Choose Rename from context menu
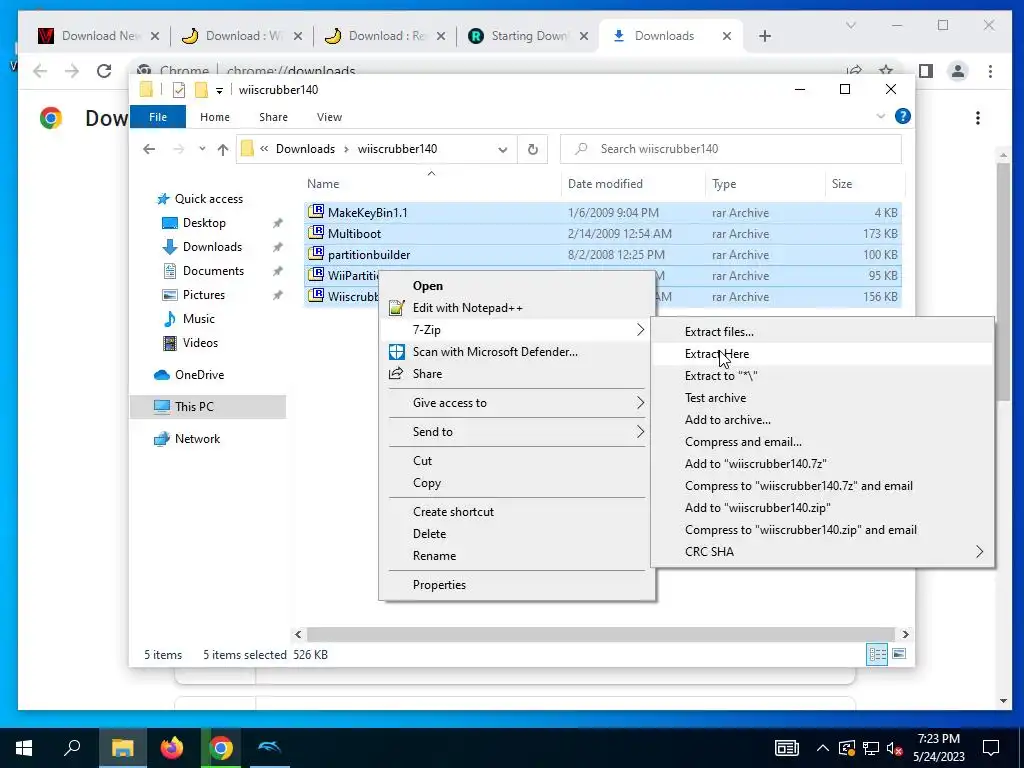 (517, 556)
